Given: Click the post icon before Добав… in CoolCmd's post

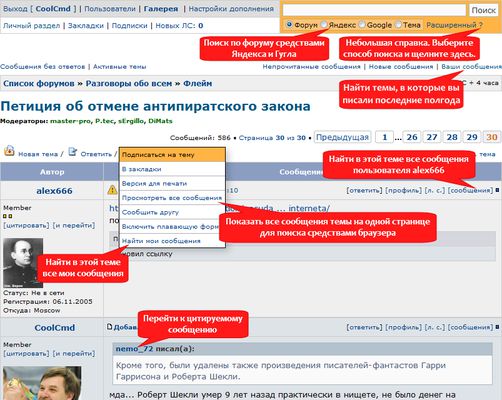Looking at the screenshot, I should pos(109,327).
